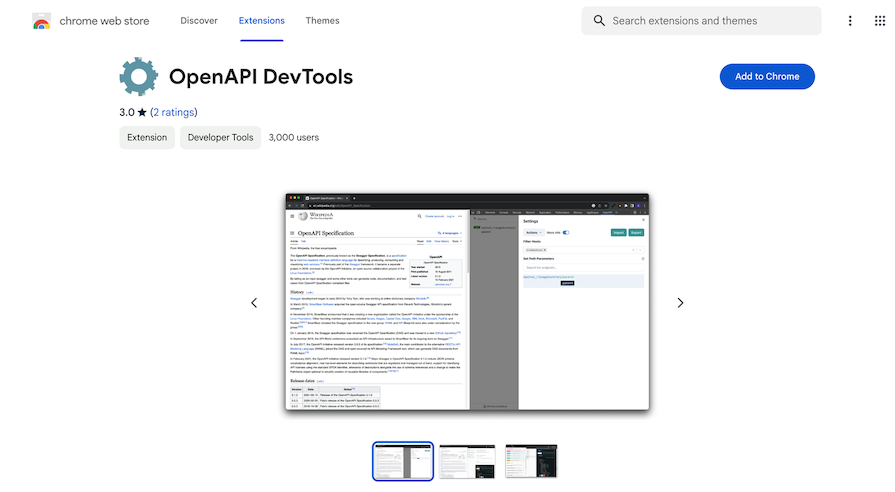895x492 pixels.
Task: Click the OpenAPI DevTools gear logo
Action: pyautogui.click(x=139, y=77)
